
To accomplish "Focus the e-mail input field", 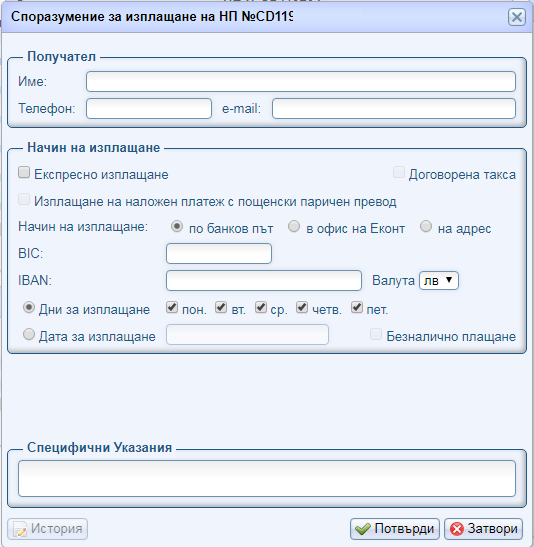I will pyautogui.click(x=394, y=108).
